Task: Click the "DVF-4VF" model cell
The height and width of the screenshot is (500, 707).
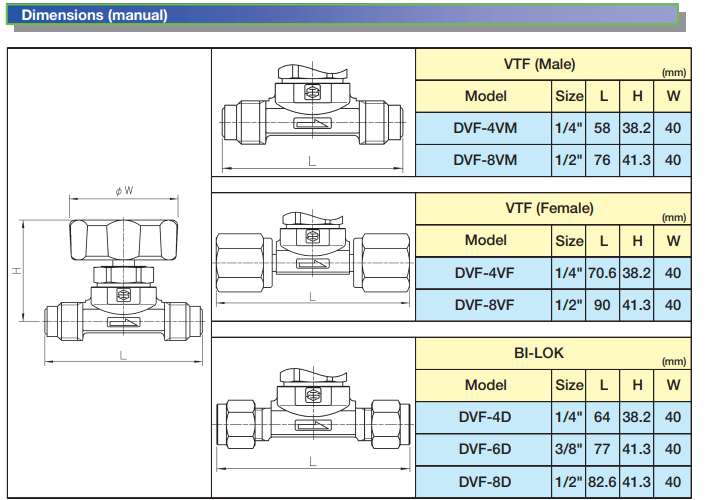Action: pyautogui.click(x=484, y=273)
